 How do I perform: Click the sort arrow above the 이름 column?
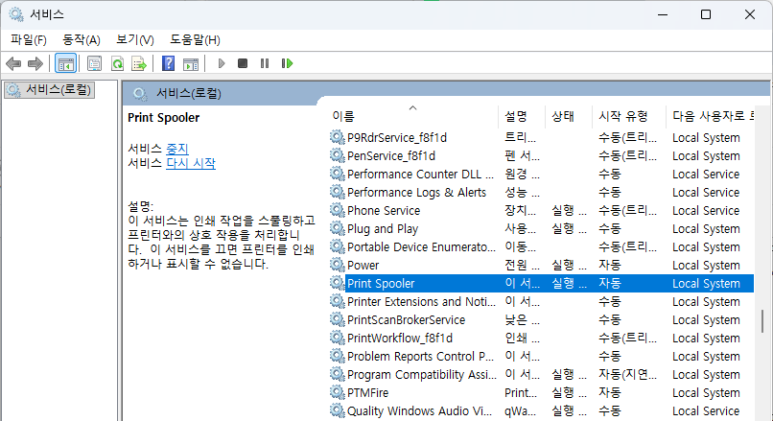[x=413, y=107]
